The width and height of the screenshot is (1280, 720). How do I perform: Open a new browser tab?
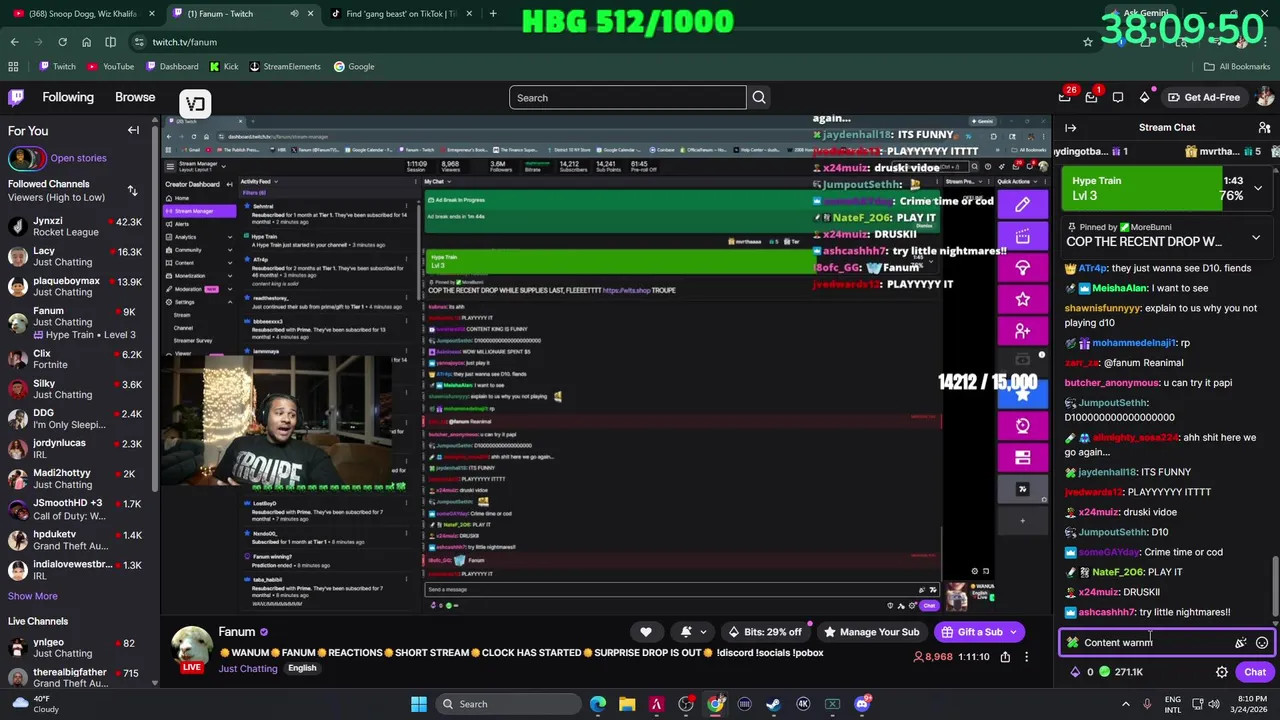pos(493,14)
